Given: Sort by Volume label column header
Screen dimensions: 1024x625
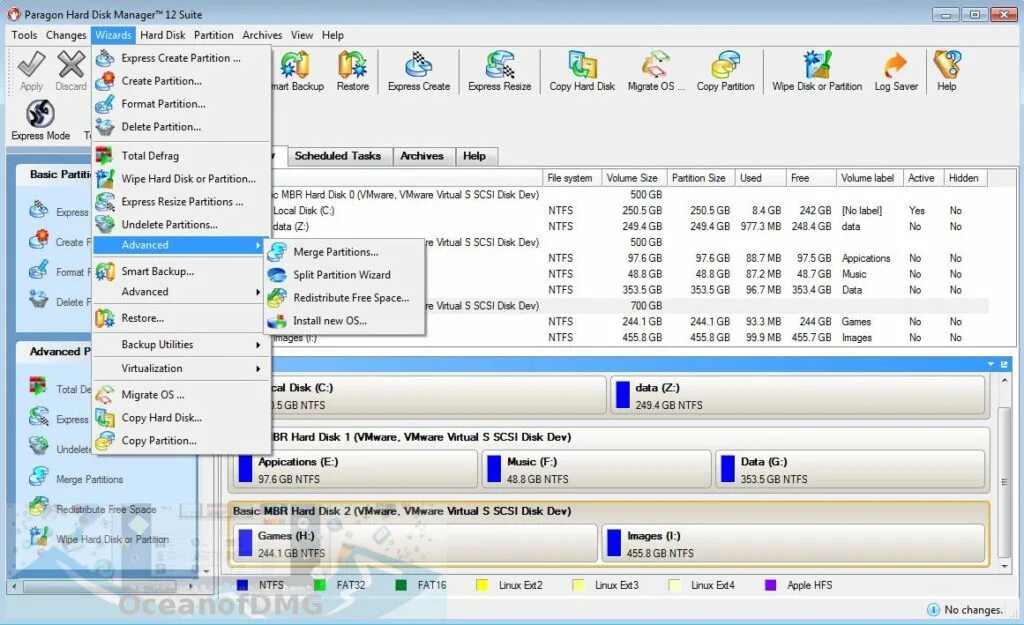Looking at the screenshot, I should pos(869,178).
